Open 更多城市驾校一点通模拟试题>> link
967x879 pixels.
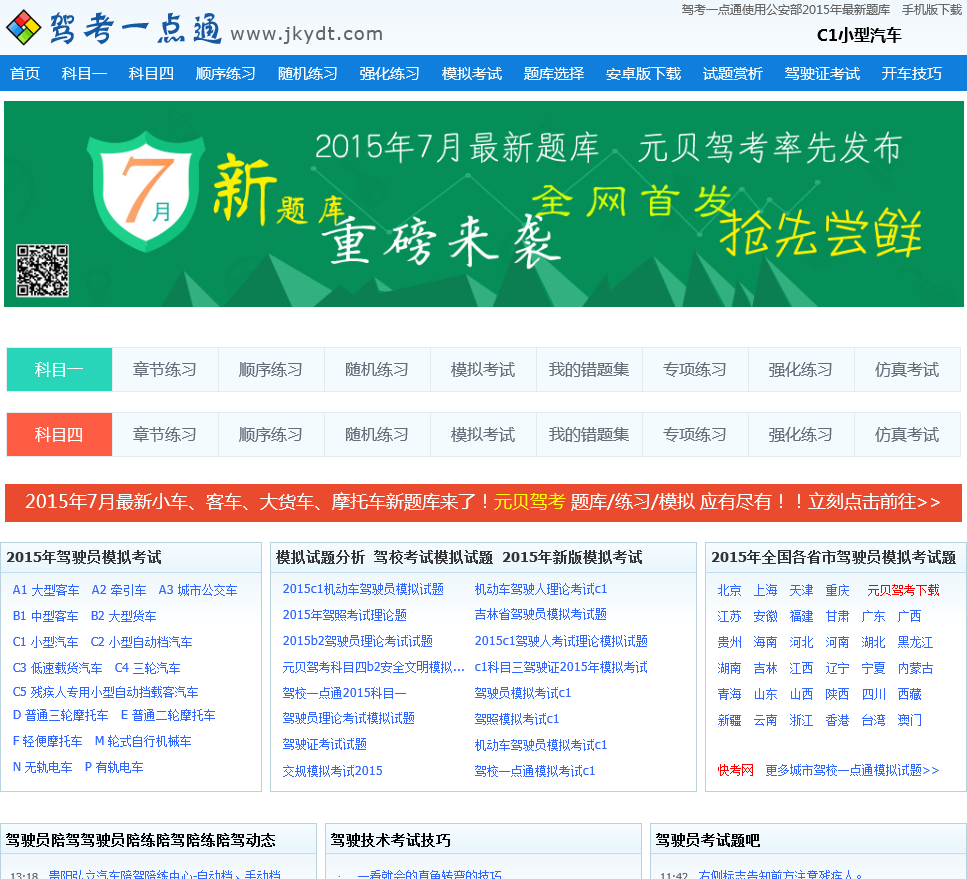[x=852, y=770]
